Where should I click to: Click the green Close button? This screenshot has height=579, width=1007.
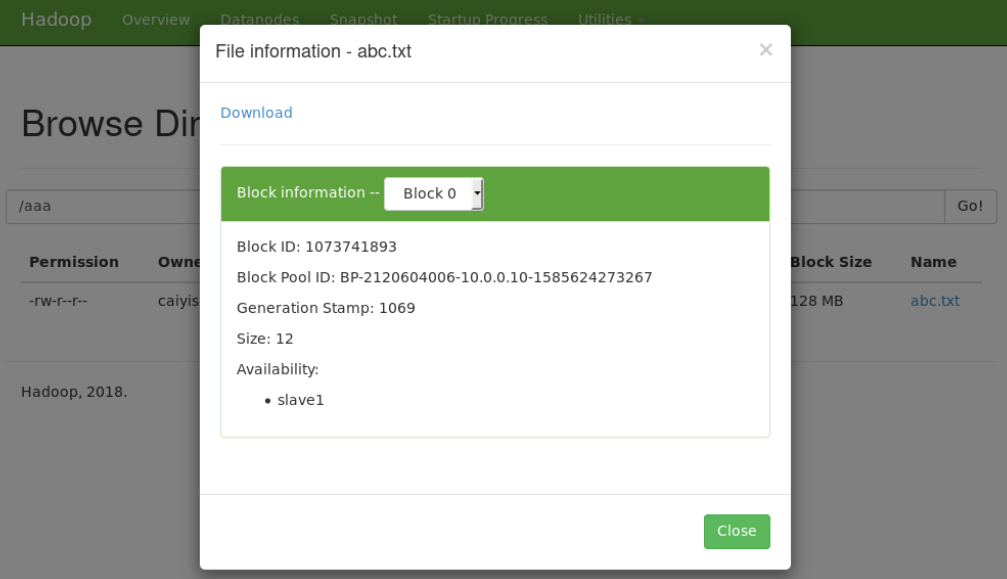(x=737, y=531)
